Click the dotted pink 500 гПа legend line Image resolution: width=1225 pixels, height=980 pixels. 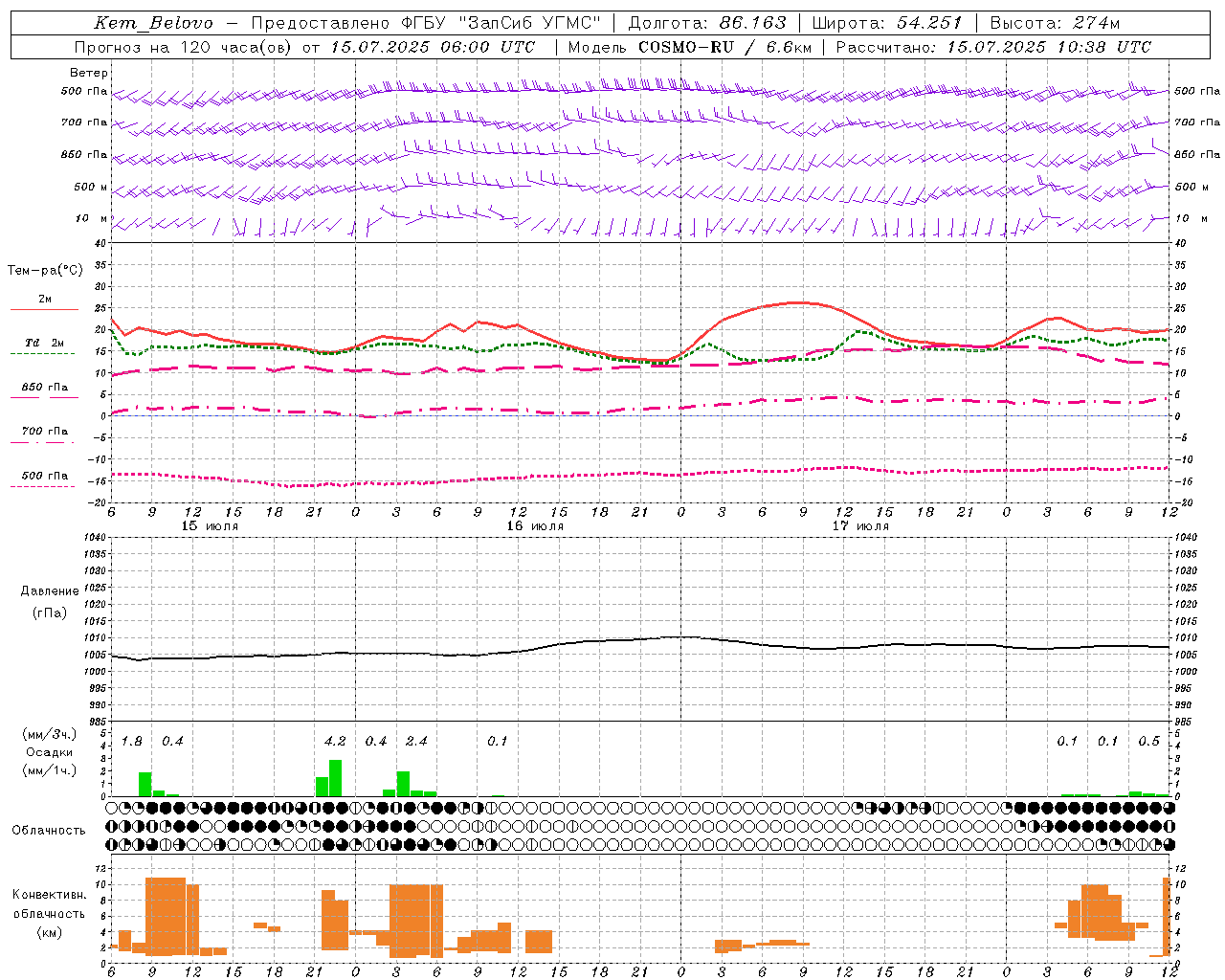[42, 486]
